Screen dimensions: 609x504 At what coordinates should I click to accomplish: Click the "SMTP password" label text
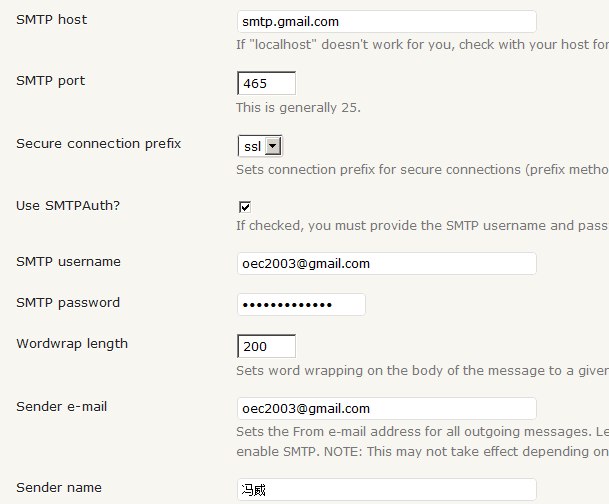pyautogui.click(x=68, y=303)
